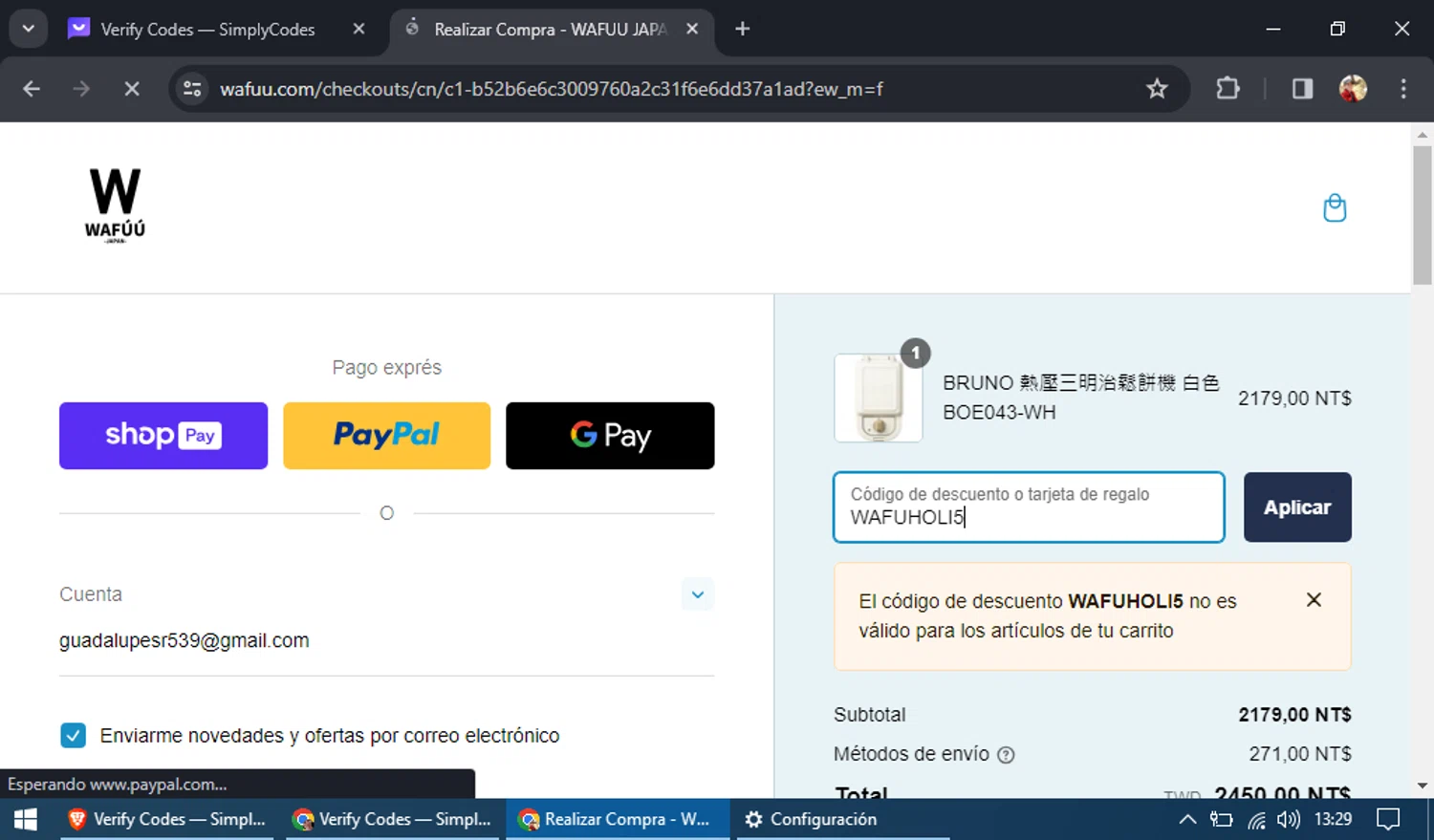This screenshot has width=1434, height=840.
Task: Open the Chrome three-dot menu
Action: tap(1403, 89)
